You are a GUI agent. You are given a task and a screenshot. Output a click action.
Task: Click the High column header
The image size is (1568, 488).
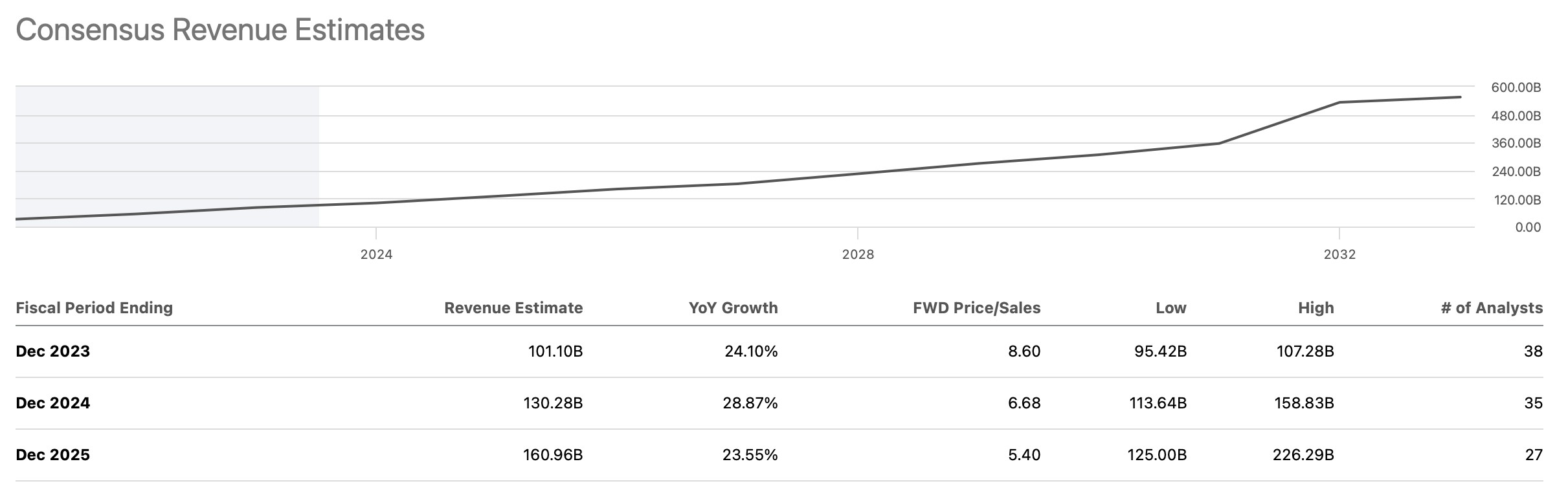pos(1316,307)
